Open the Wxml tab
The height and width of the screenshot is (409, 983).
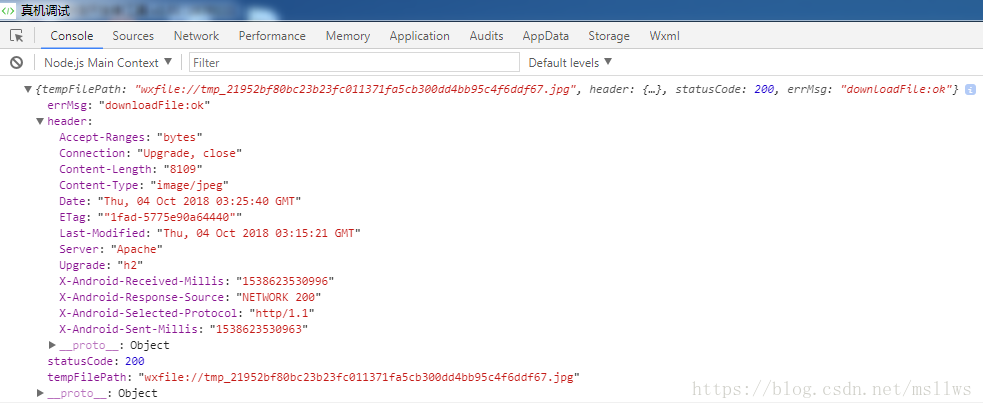[x=664, y=36]
